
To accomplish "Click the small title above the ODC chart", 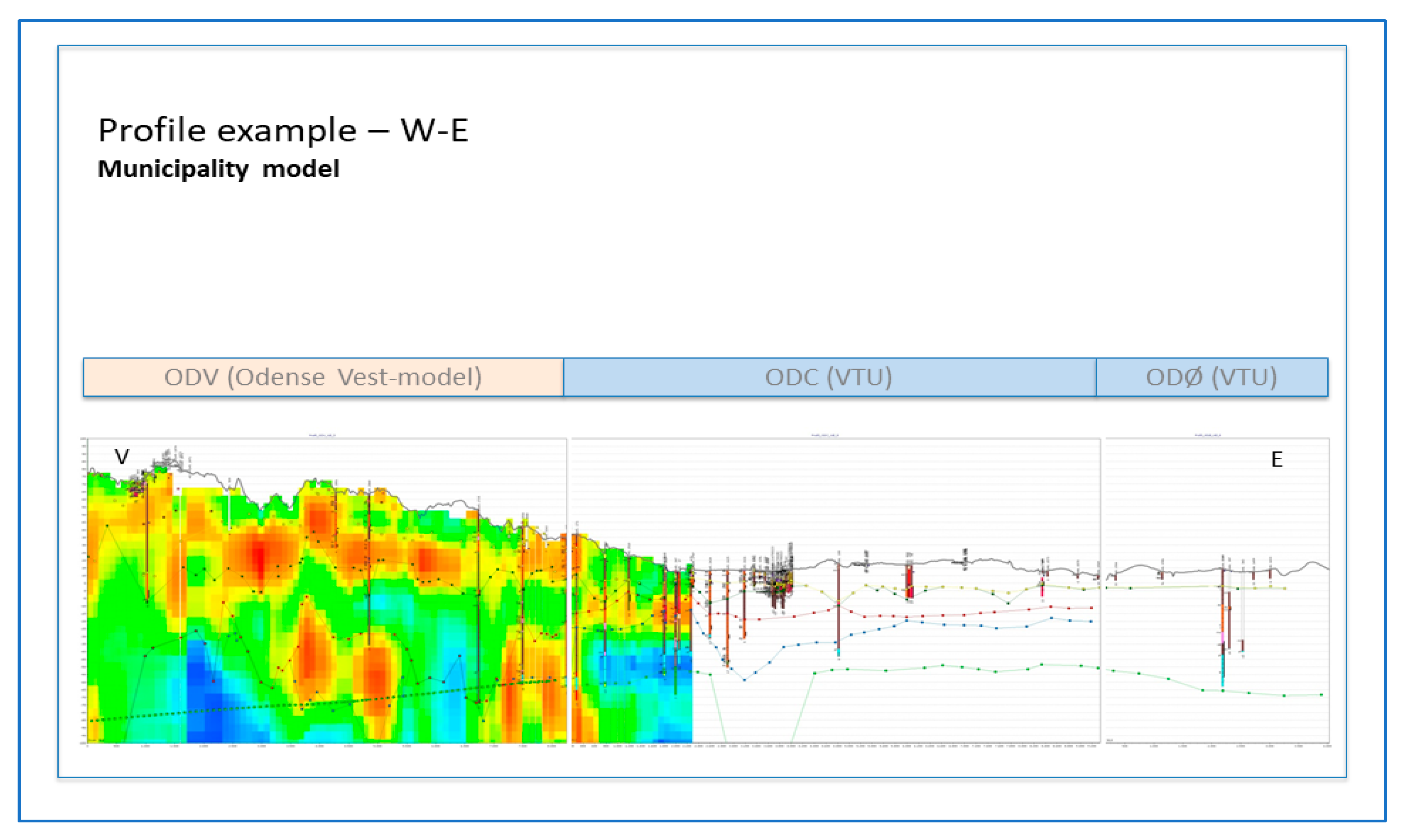I will [x=825, y=435].
